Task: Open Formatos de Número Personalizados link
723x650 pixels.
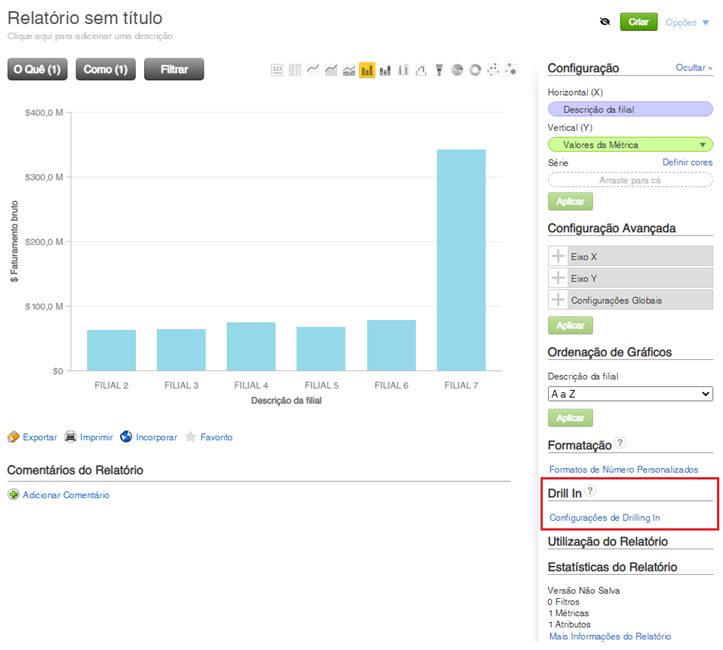Action: (623, 469)
